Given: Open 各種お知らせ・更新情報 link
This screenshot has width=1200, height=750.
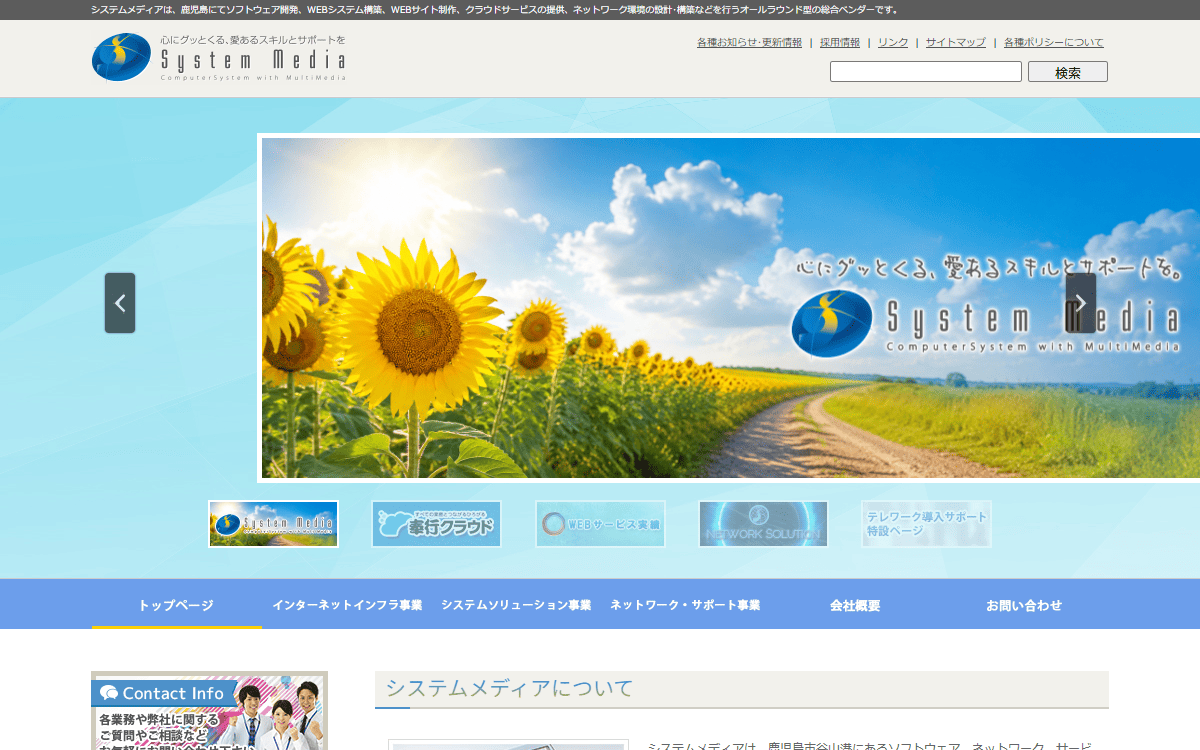Looking at the screenshot, I should click(x=749, y=42).
